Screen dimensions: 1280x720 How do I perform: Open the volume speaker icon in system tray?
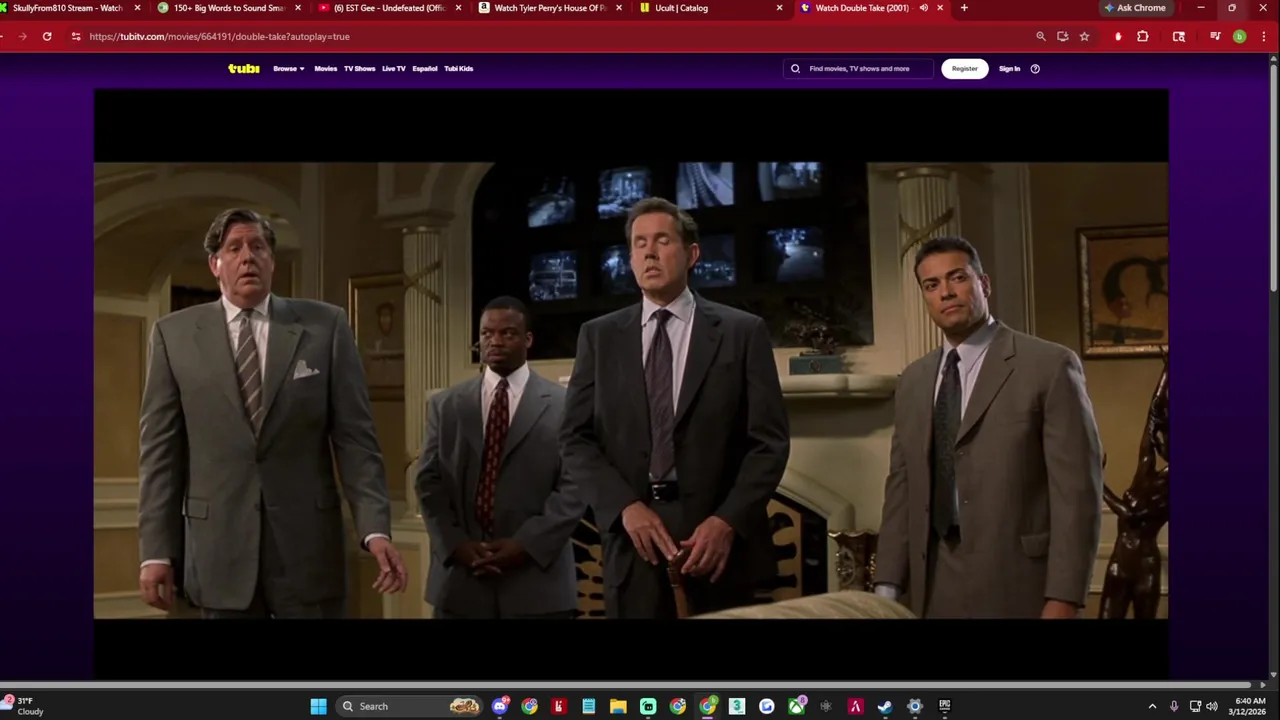click(x=1212, y=706)
